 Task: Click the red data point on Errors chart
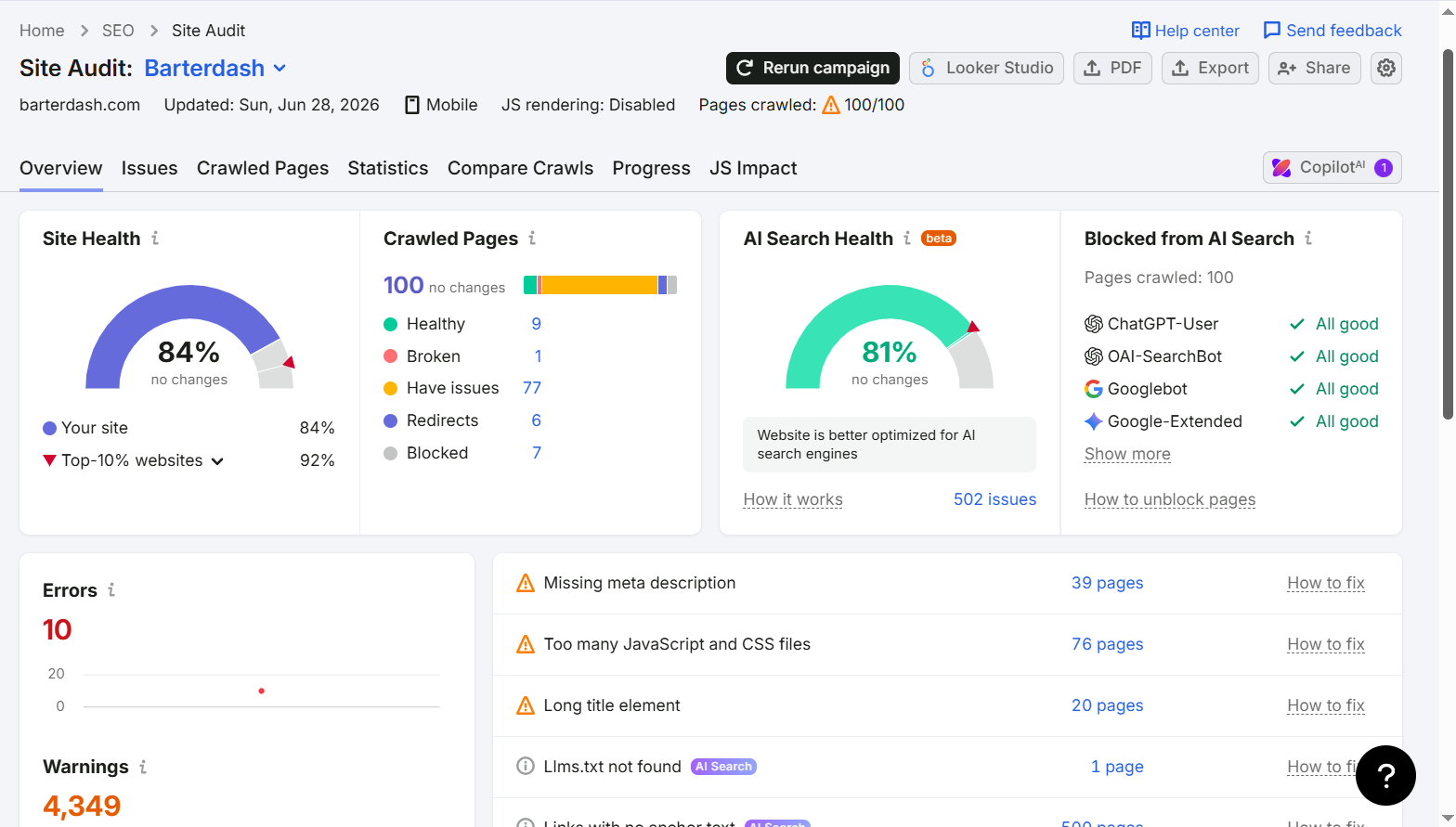coord(262,691)
